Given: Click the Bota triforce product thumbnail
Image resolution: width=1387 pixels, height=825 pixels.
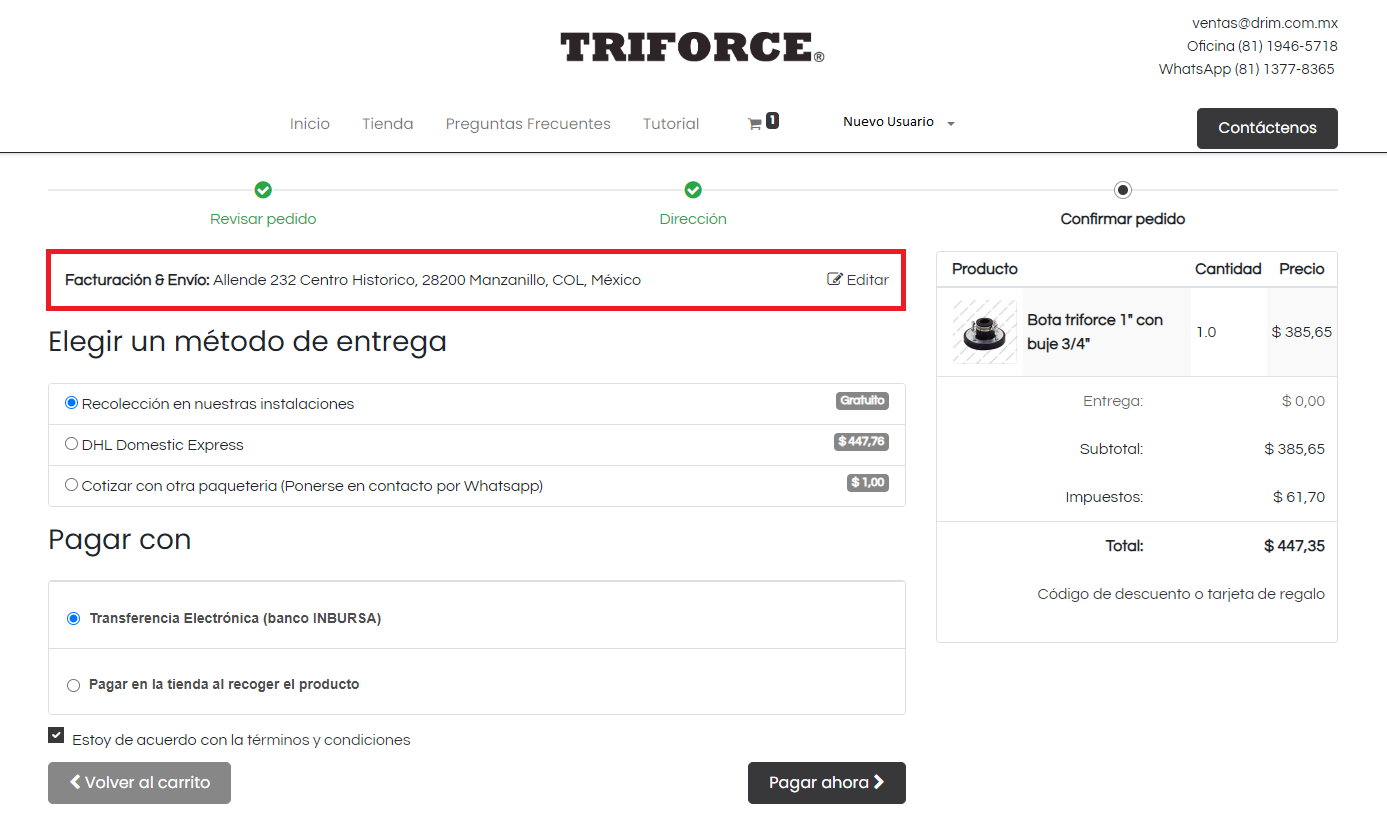Looking at the screenshot, I should click(984, 332).
